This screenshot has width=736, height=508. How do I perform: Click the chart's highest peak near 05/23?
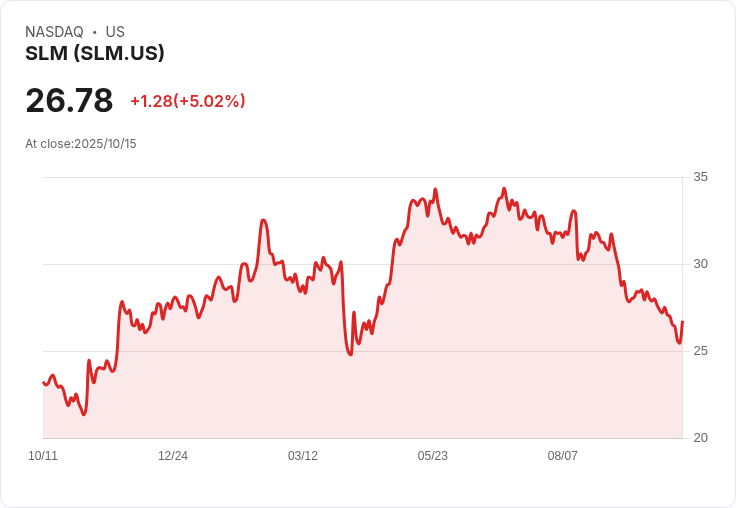(x=435, y=189)
